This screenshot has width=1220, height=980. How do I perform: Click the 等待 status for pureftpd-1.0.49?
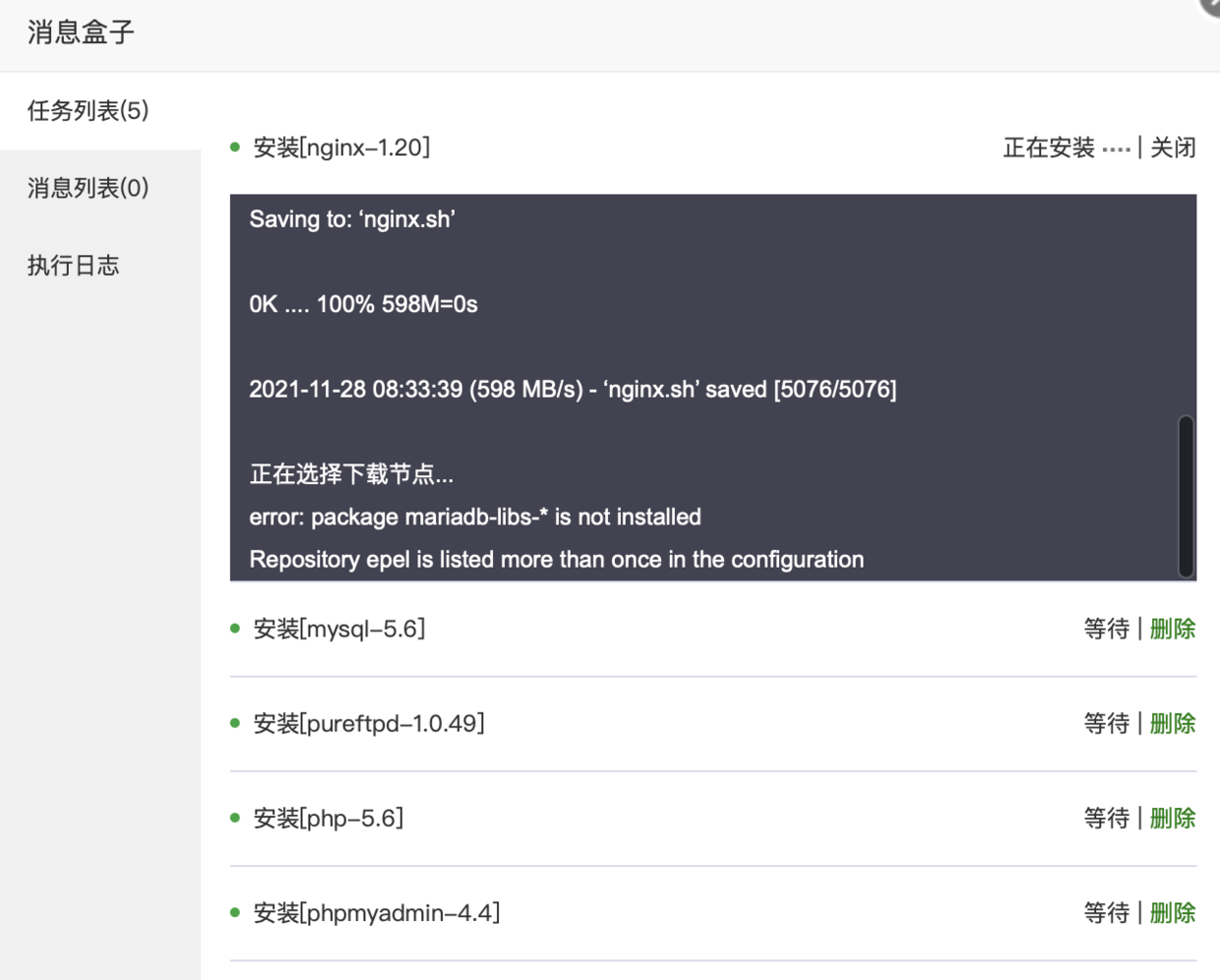1107,723
